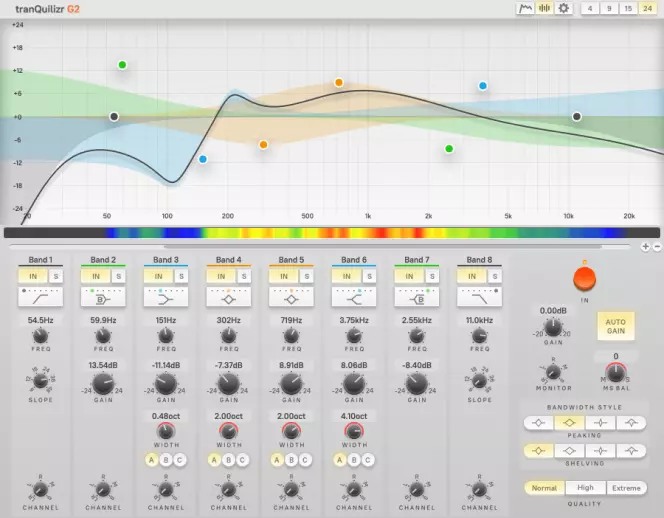The height and width of the screenshot is (518, 664).
Task: Click the Band 1 Slope knob
Action: coord(41,381)
